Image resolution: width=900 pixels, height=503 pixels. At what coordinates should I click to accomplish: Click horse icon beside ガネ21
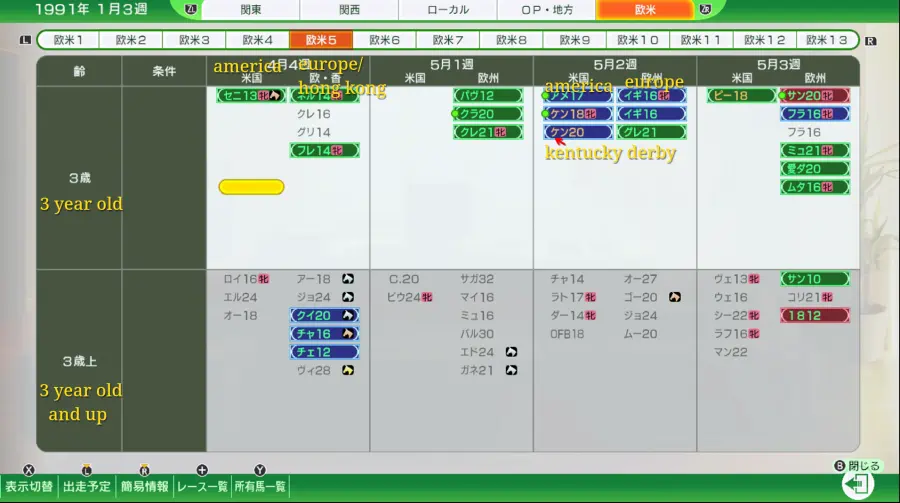[x=511, y=370]
